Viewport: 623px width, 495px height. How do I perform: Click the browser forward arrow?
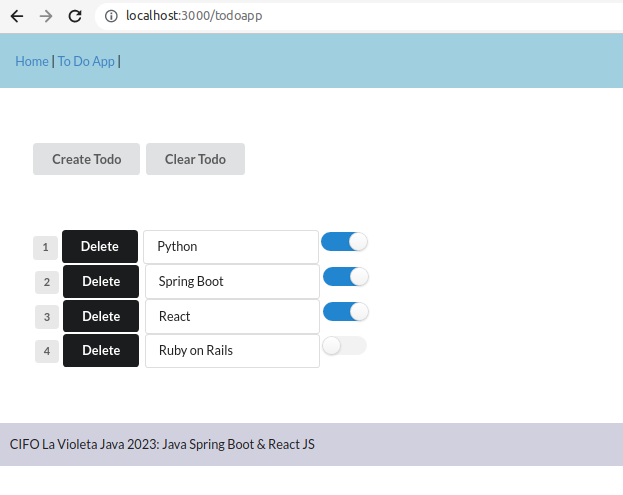pyautogui.click(x=46, y=16)
